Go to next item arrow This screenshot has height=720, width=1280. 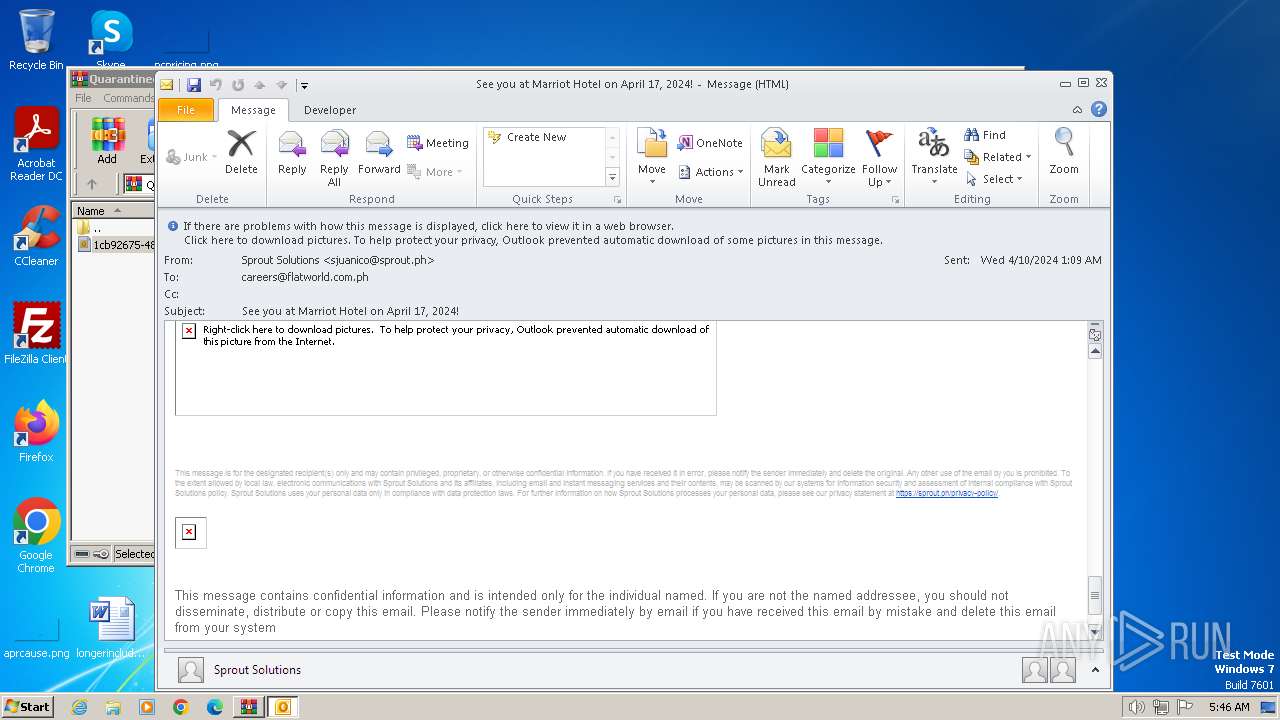[282, 85]
